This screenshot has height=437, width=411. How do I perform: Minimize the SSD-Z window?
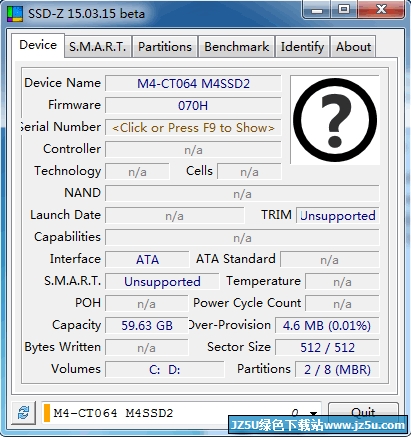pyautogui.click(x=317, y=10)
